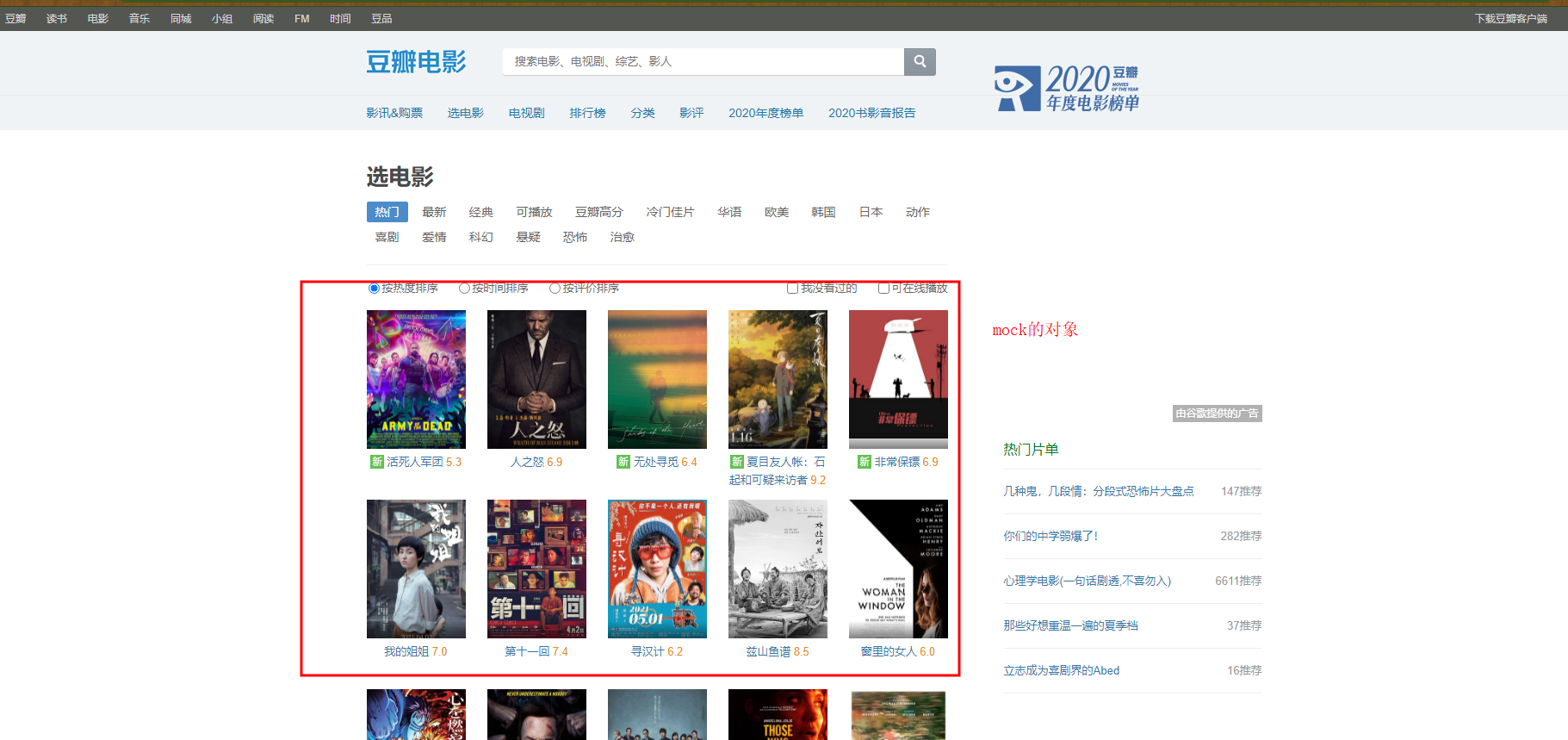
Task: Open the Woman in the Window poster
Action: (x=898, y=569)
